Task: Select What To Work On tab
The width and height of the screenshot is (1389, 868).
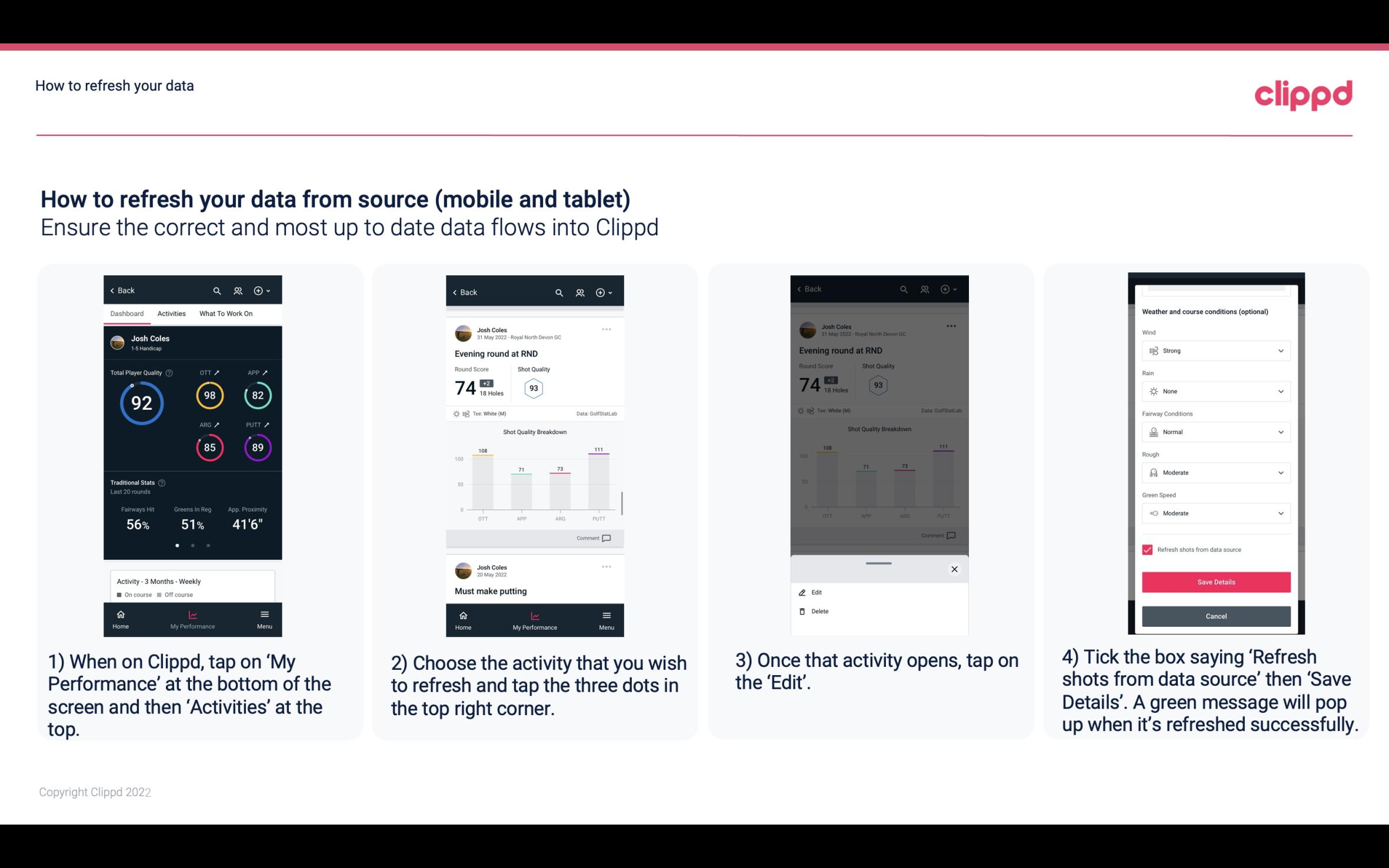Action: 225,313
